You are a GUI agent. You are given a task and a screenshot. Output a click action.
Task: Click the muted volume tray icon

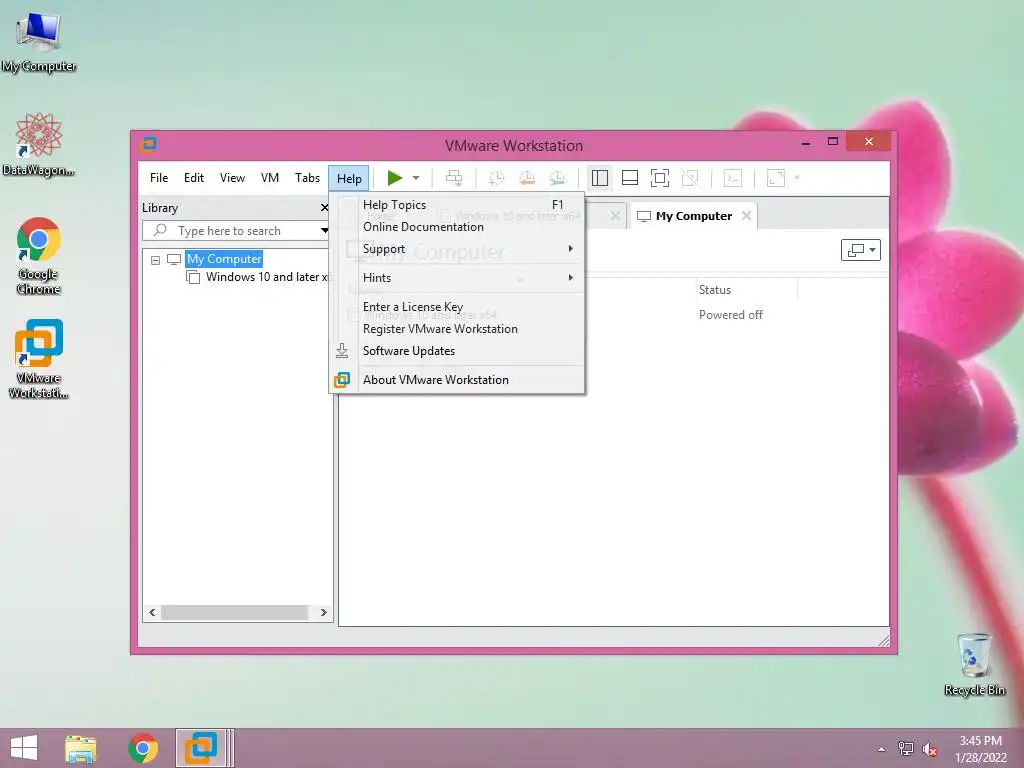pyautogui.click(x=929, y=749)
